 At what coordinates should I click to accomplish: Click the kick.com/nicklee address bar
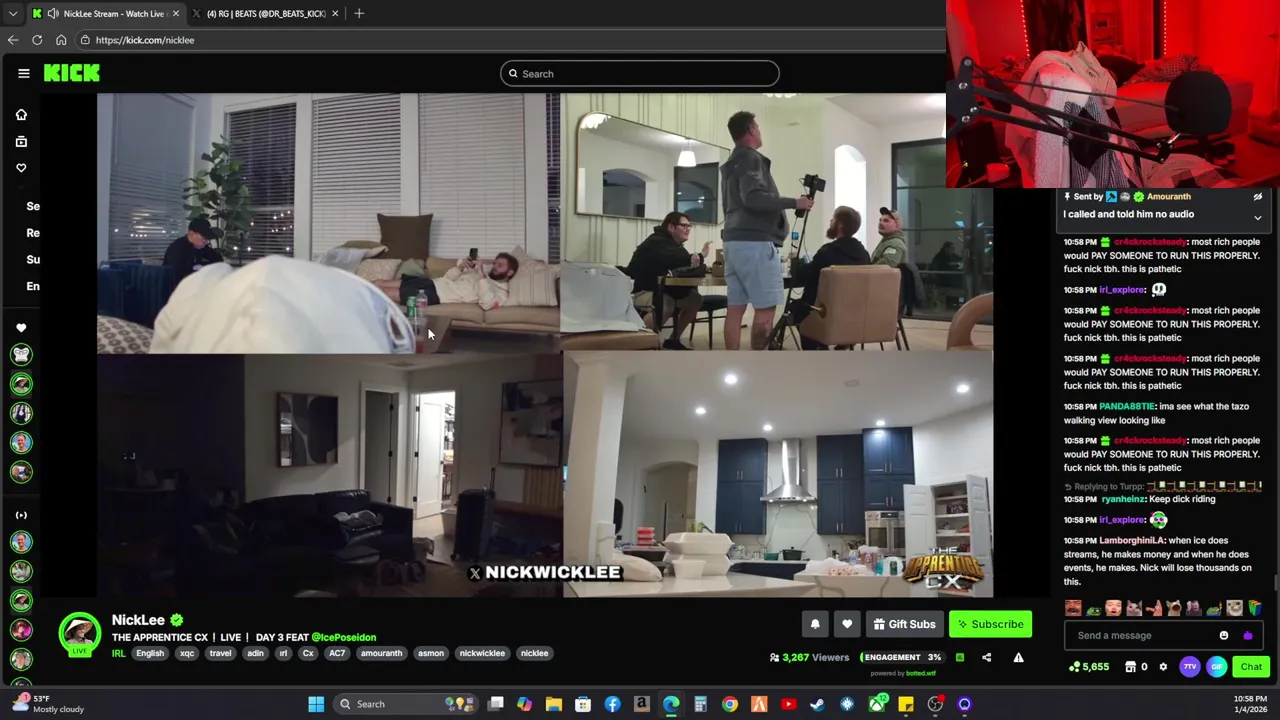point(510,40)
